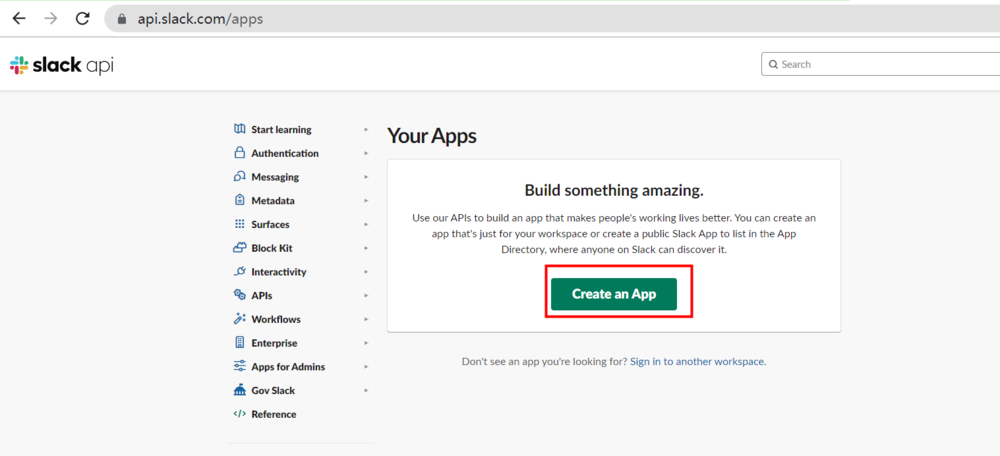Open the Block Kit menu item

point(272,248)
